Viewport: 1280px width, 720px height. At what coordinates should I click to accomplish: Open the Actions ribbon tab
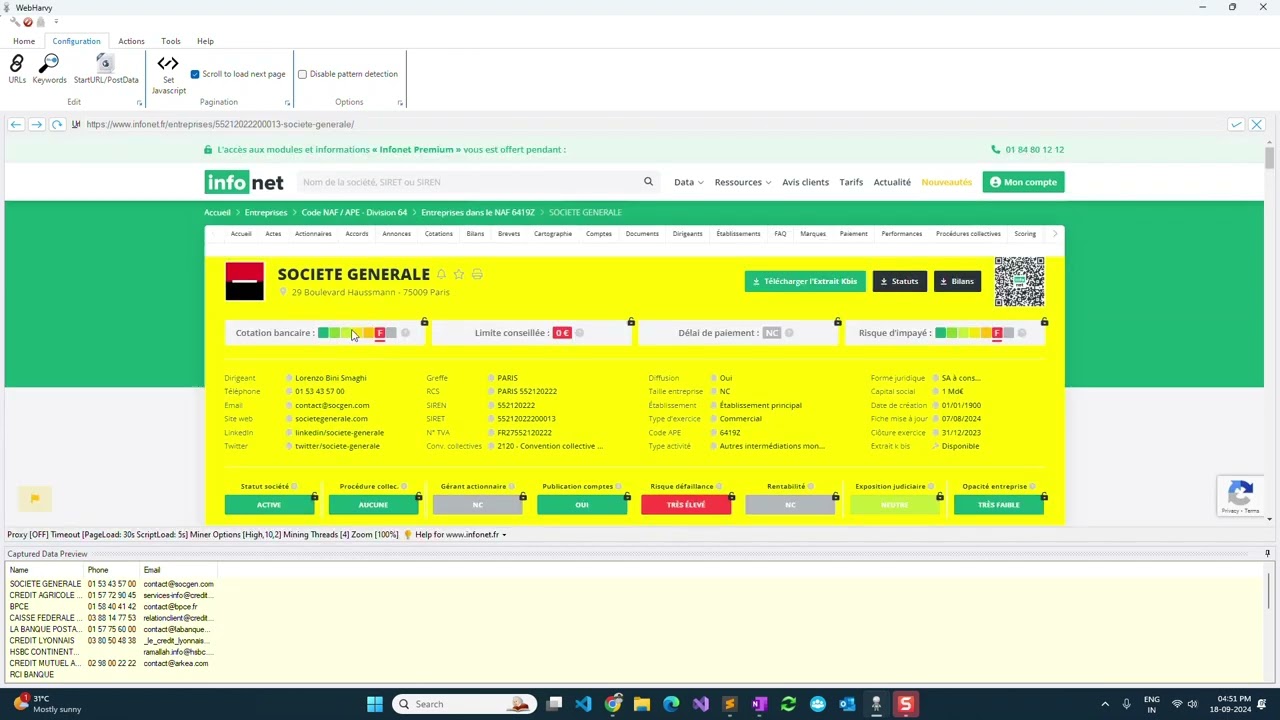coord(131,41)
